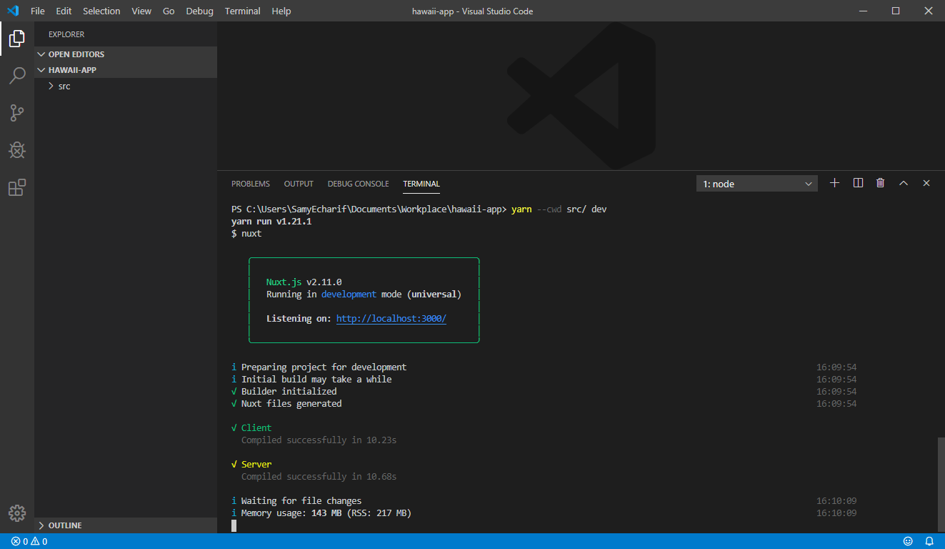Open the http://localhost:3000/ link
Viewport: 945px width, 549px height.
[x=391, y=319]
